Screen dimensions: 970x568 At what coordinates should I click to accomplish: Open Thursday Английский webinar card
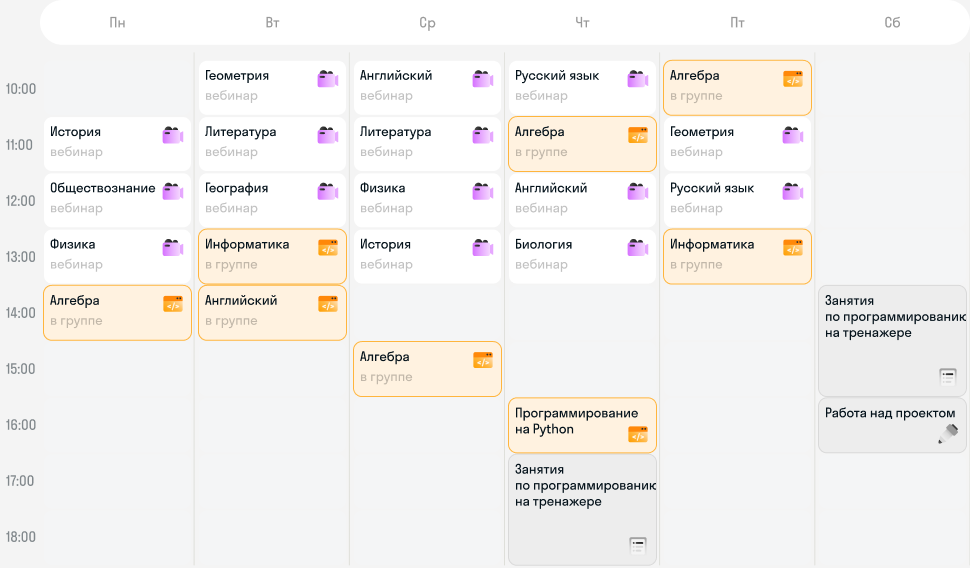(582, 200)
